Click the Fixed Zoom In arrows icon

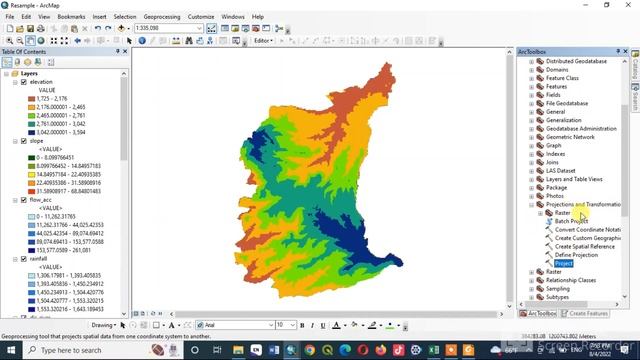53,41
